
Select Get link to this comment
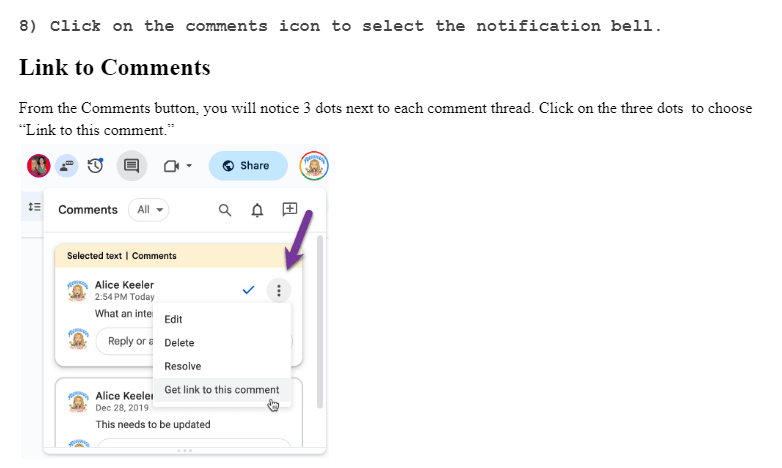coord(222,390)
